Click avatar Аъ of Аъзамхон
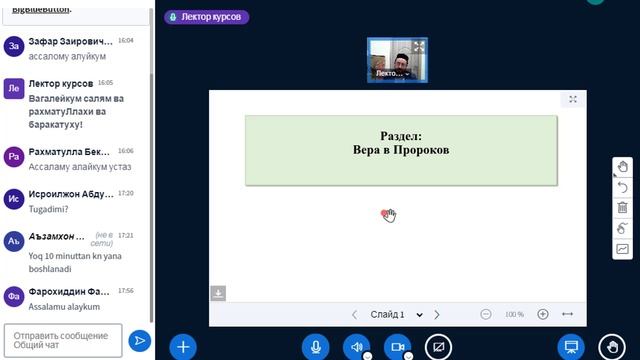Viewport: 640px width, 360px height. 14,241
